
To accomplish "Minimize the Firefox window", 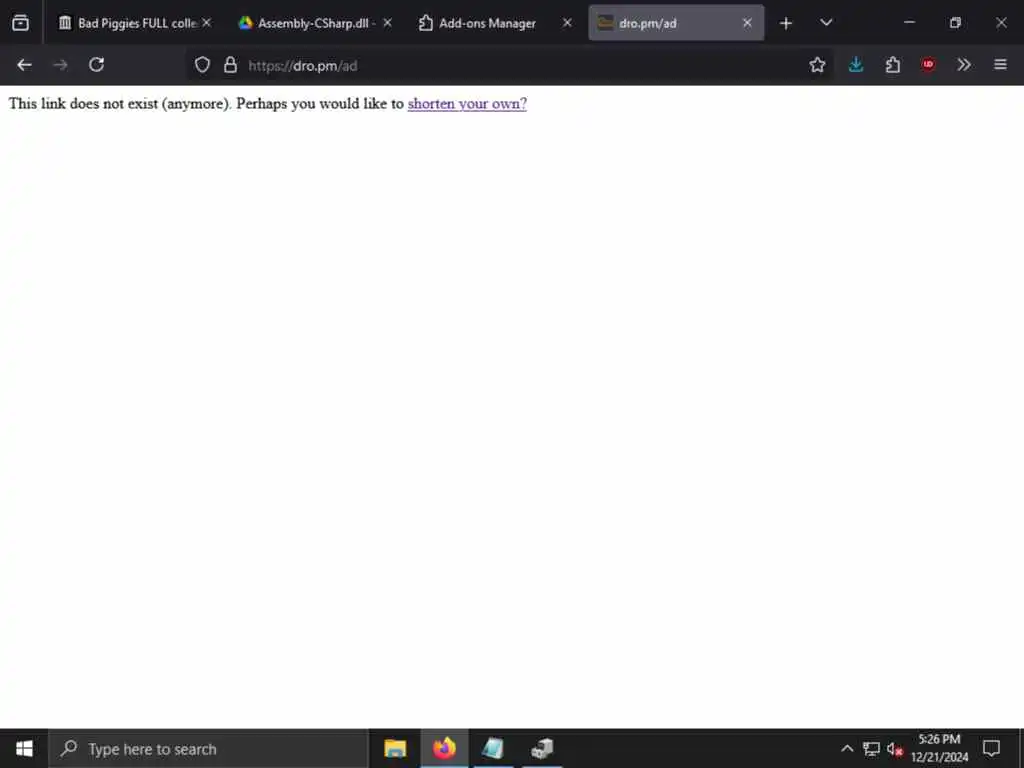I will [909, 23].
